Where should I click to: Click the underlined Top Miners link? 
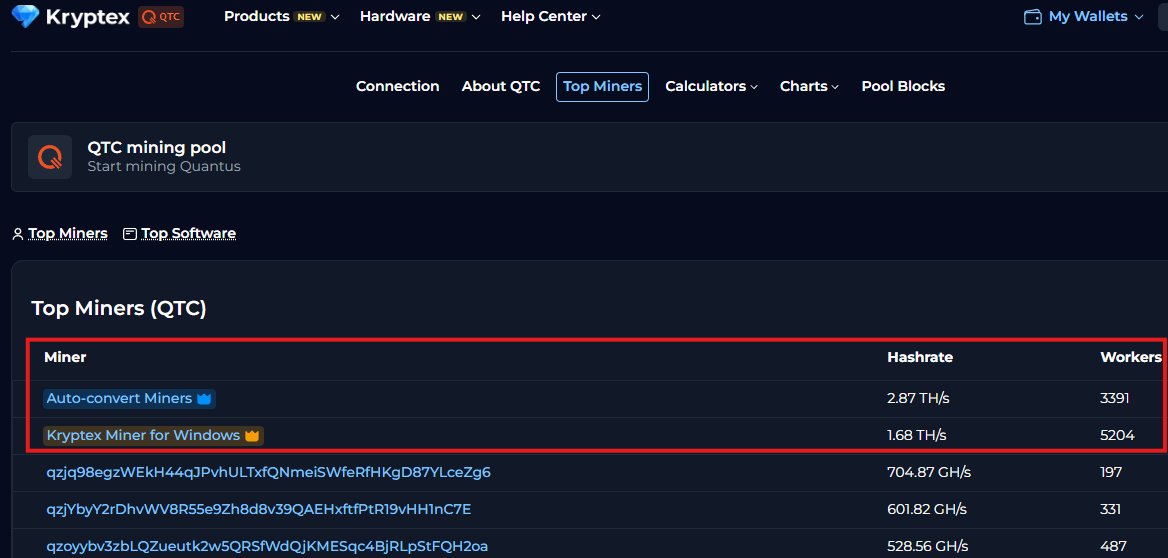(68, 234)
